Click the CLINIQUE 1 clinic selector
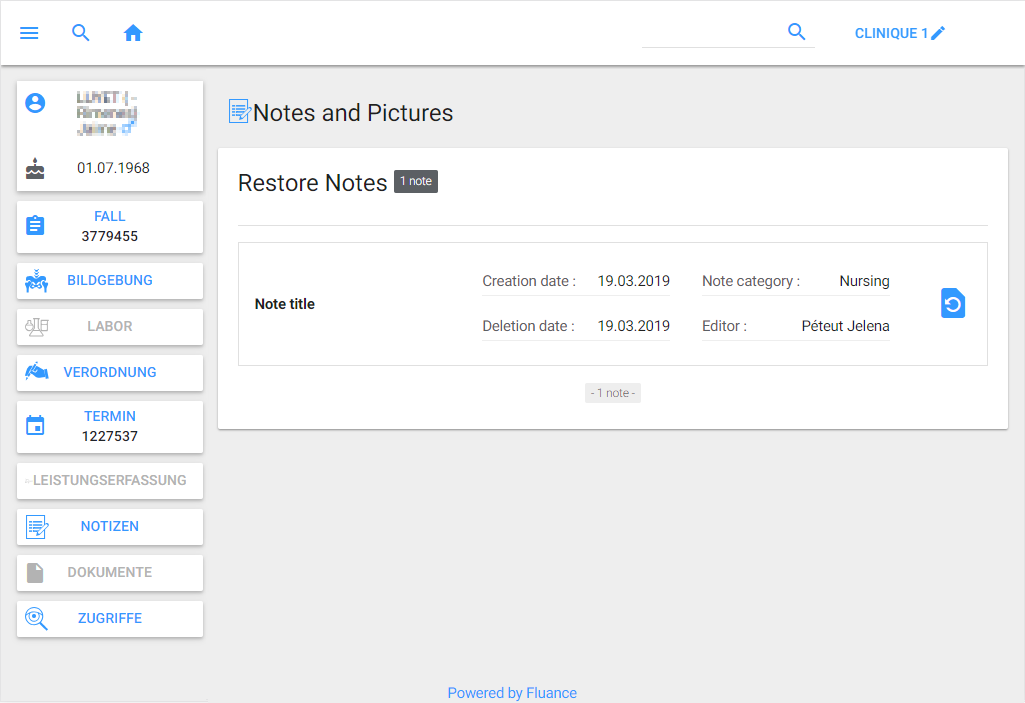The width and height of the screenshot is (1025, 703). (x=890, y=33)
